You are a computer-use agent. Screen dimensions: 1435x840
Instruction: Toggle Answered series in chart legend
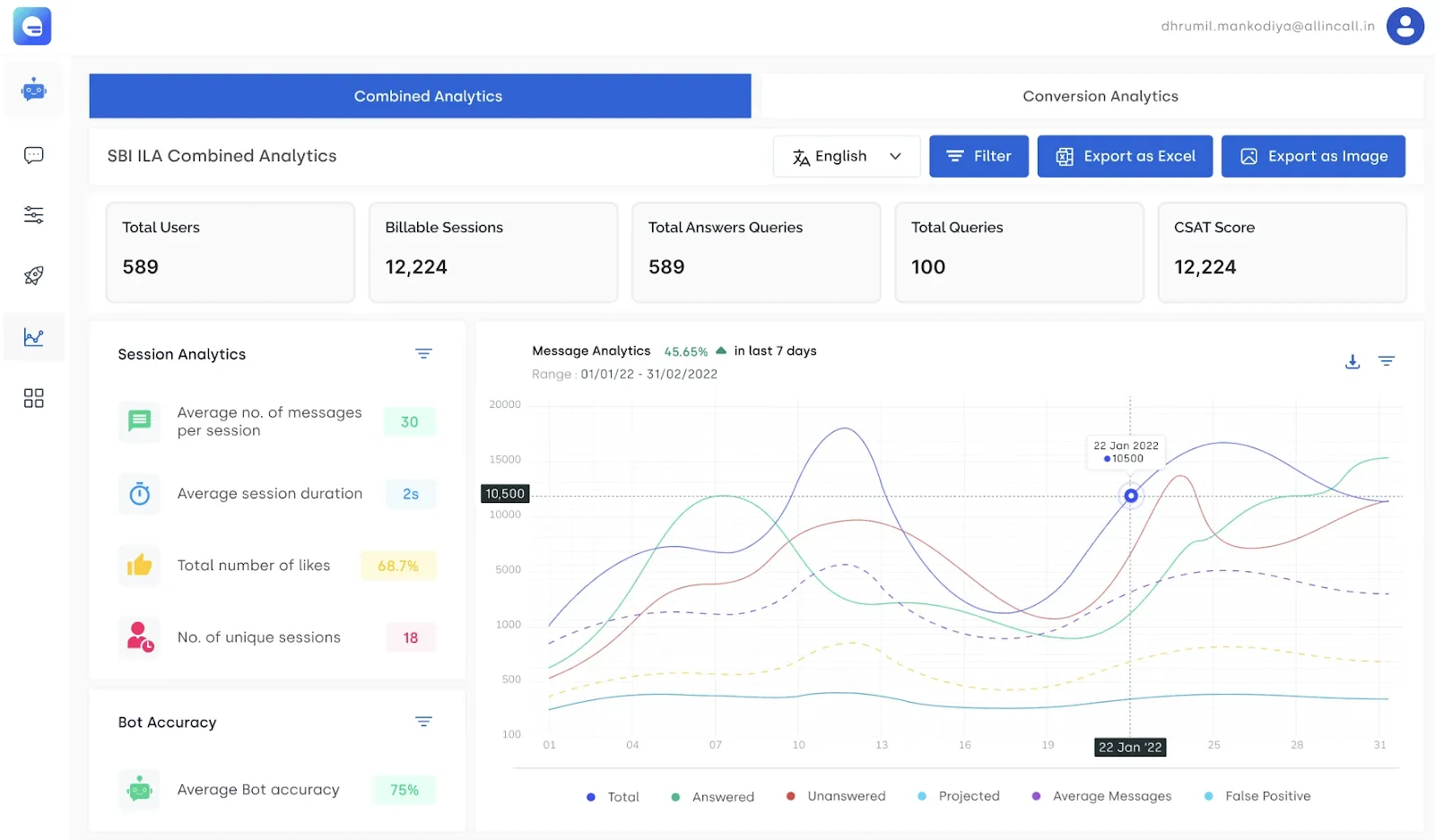coord(713,797)
